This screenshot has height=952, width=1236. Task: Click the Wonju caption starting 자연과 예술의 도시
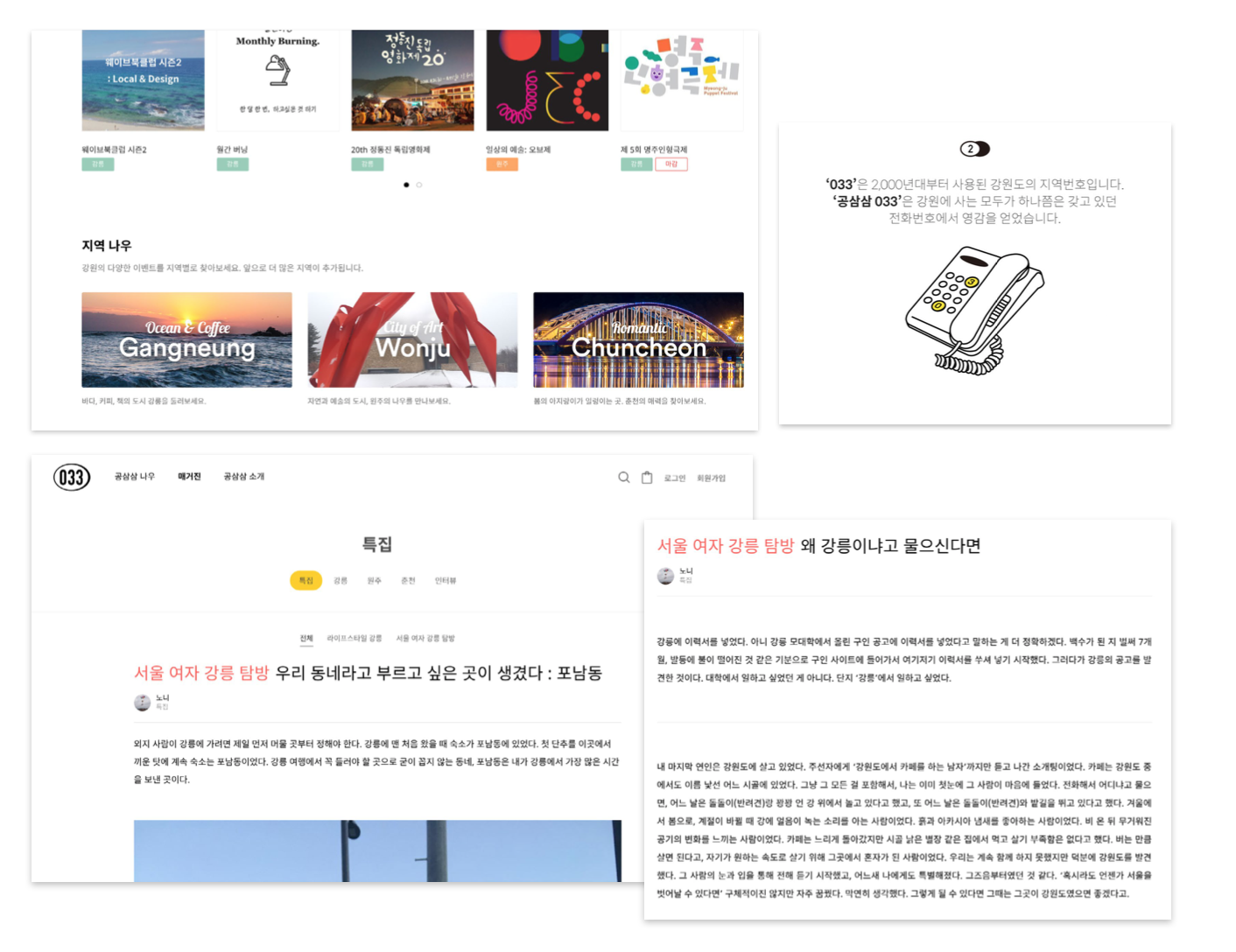click(379, 402)
